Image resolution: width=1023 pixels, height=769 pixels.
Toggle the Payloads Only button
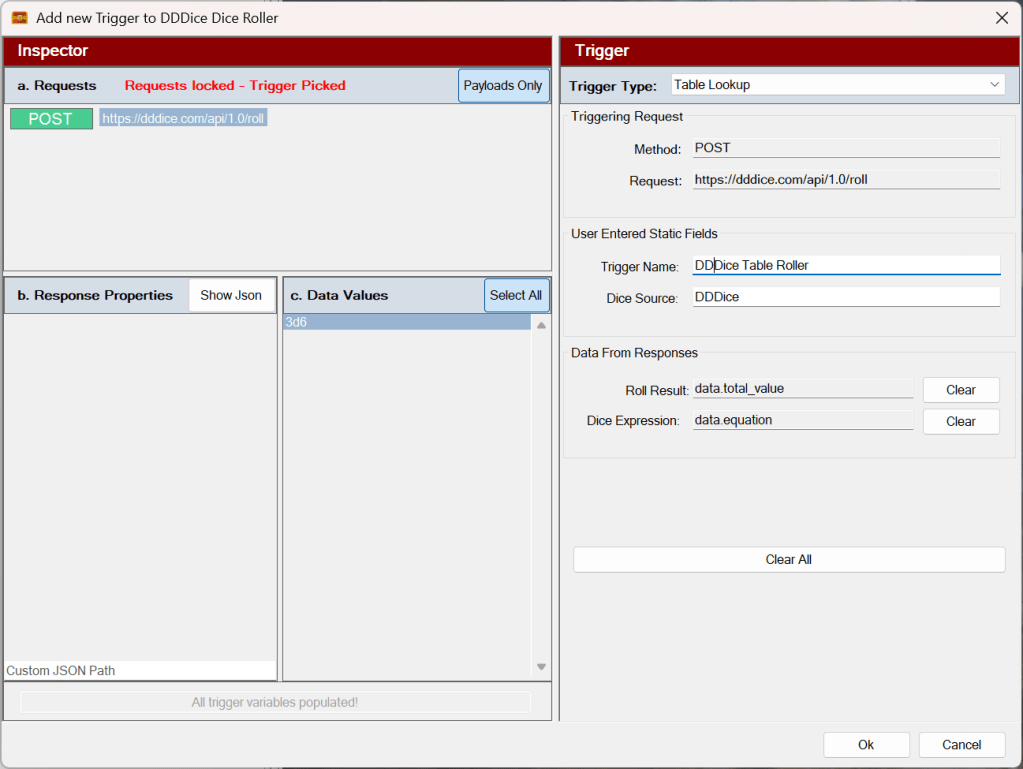tap(503, 86)
